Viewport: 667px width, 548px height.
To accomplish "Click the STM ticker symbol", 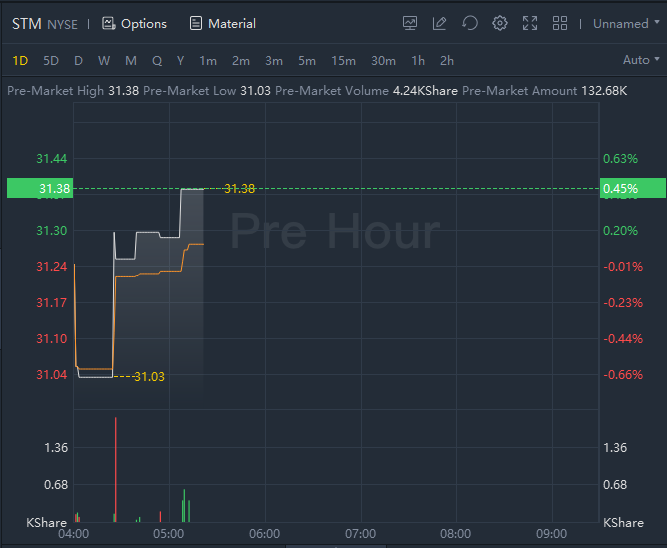I will (x=26, y=23).
